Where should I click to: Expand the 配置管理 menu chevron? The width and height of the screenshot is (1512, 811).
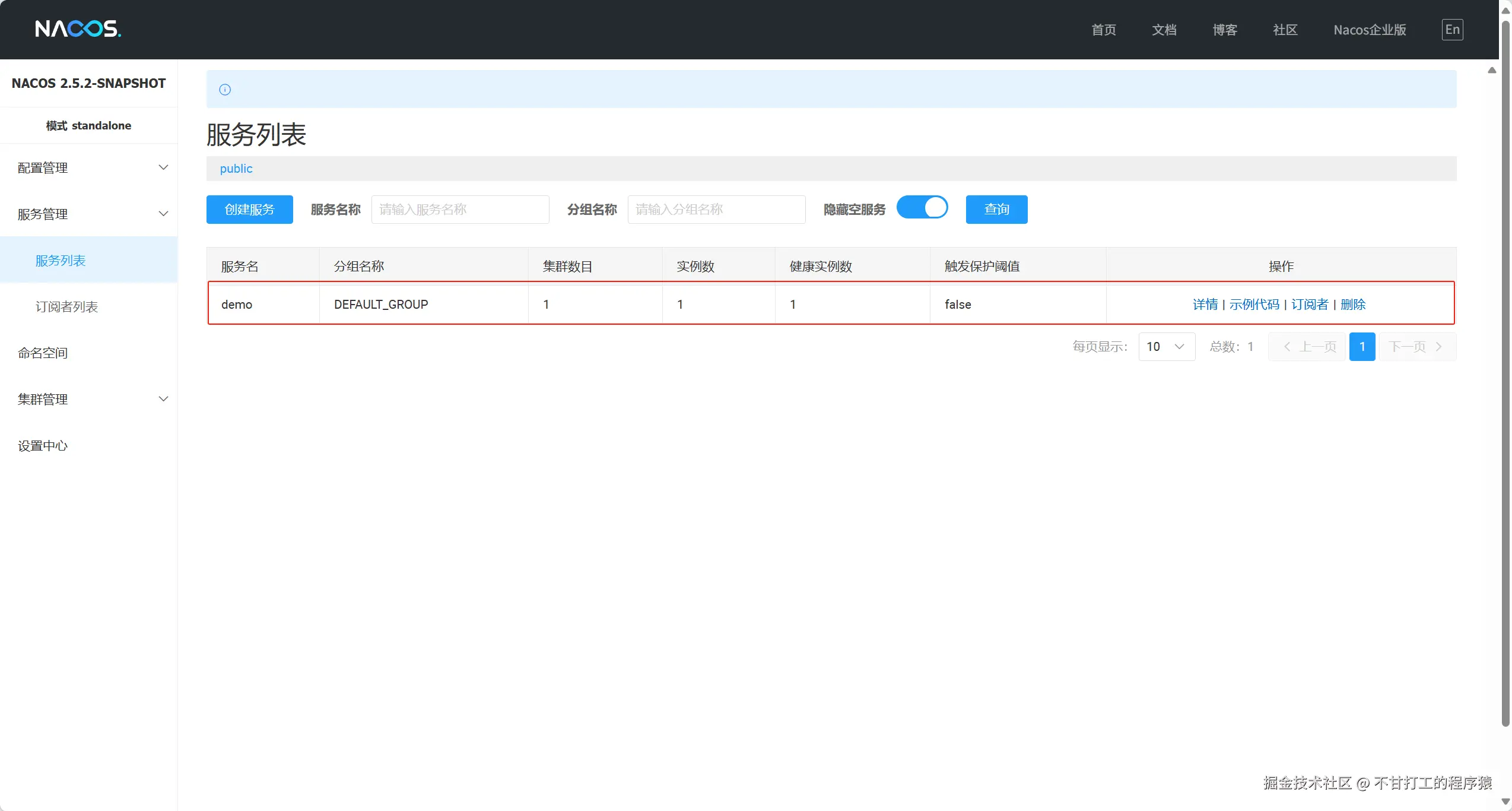click(x=163, y=167)
